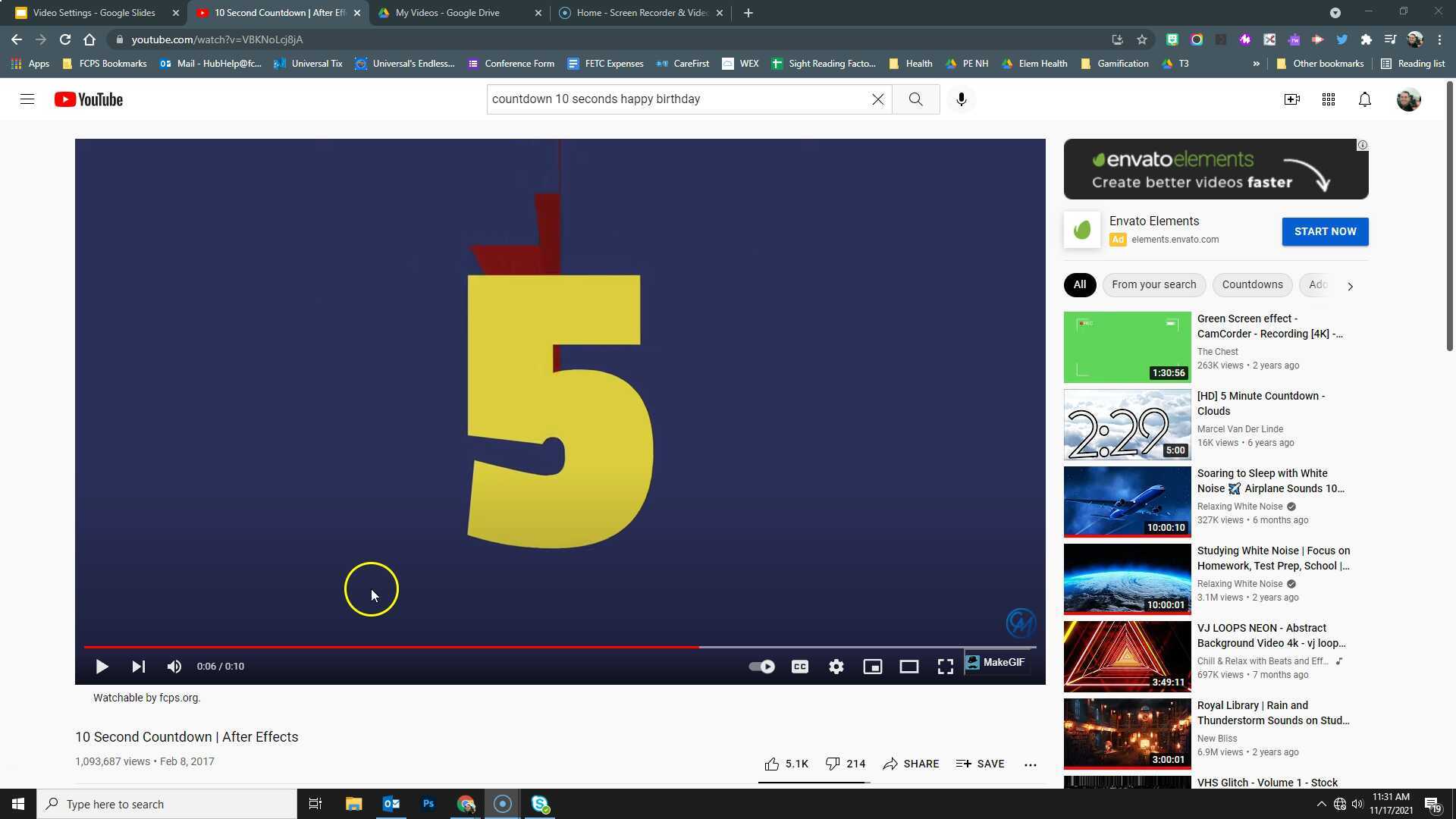Select the Countdowns filter chip

click(x=1252, y=284)
